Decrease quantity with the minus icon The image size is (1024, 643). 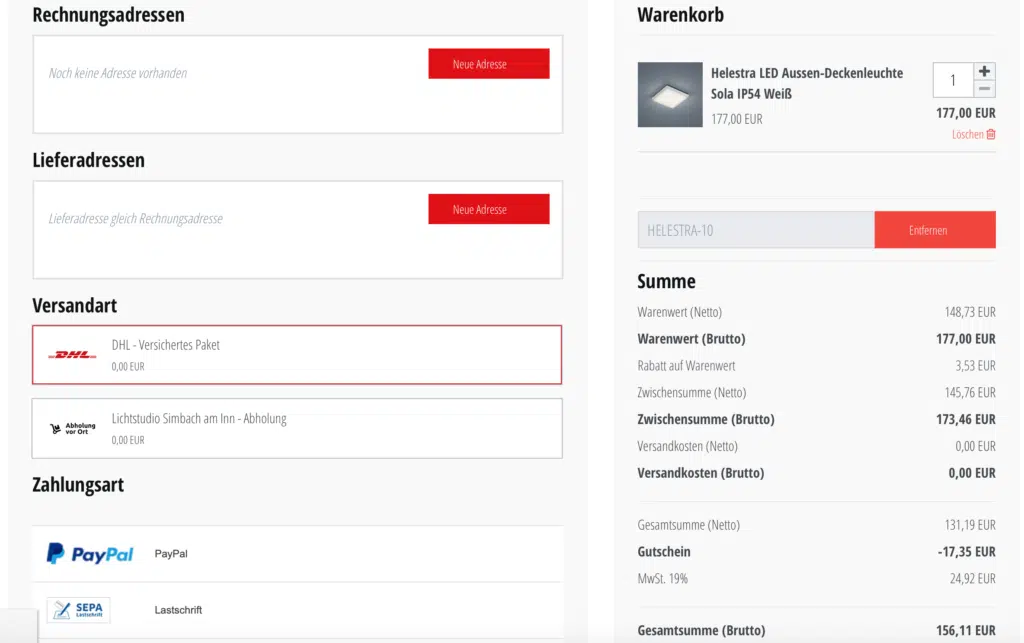point(984,89)
